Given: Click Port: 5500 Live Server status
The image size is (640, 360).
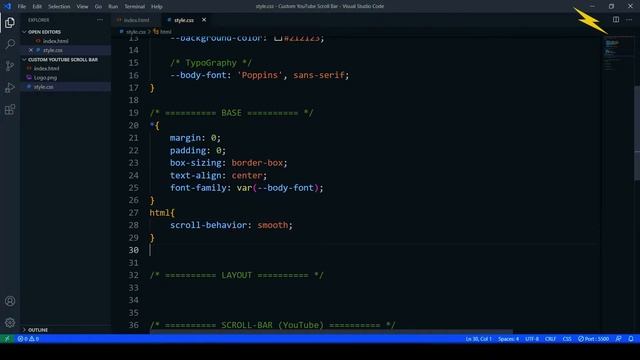Looking at the screenshot, I should point(593,339).
